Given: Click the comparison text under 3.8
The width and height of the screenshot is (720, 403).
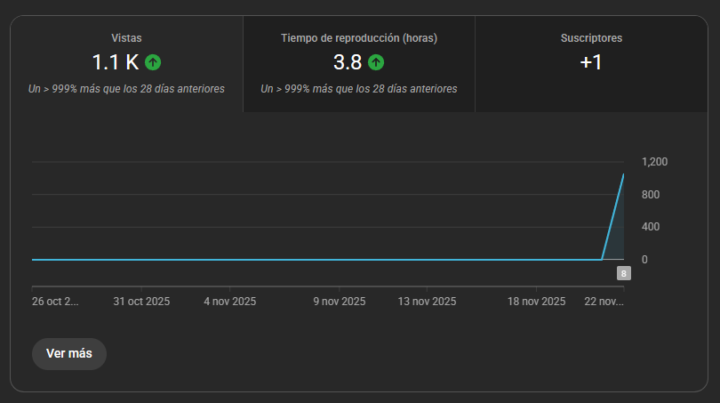Looking at the screenshot, I should 359,89.
